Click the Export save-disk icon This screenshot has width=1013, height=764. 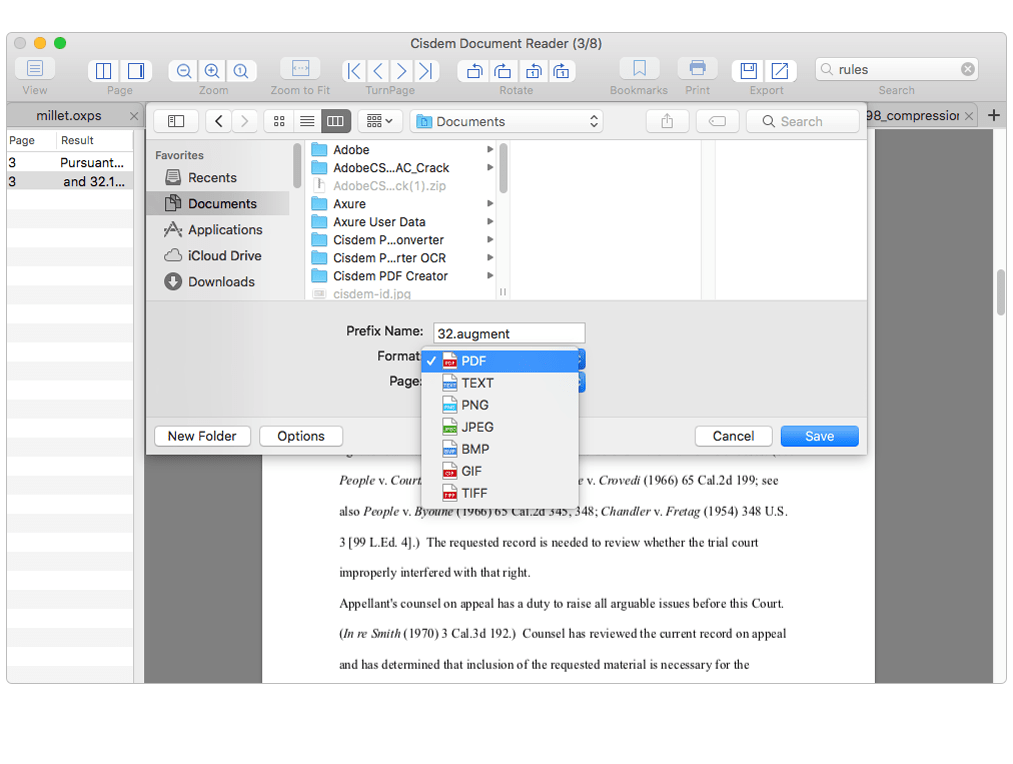coord(748,70)
